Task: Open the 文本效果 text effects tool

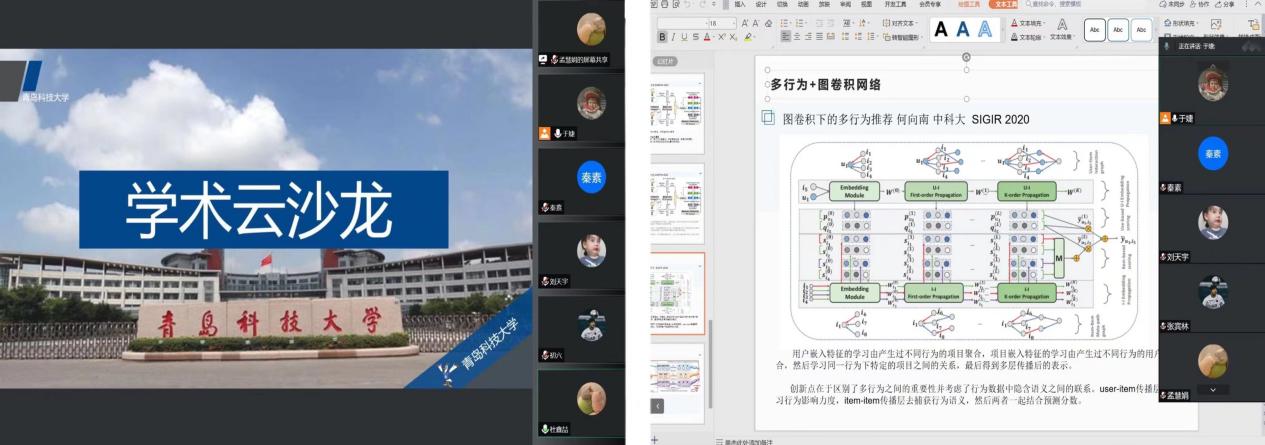Action: point(1062,29)
